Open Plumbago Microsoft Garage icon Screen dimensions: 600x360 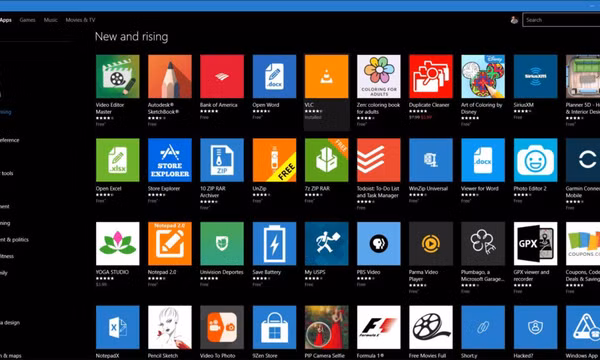(x=483, y=243)
